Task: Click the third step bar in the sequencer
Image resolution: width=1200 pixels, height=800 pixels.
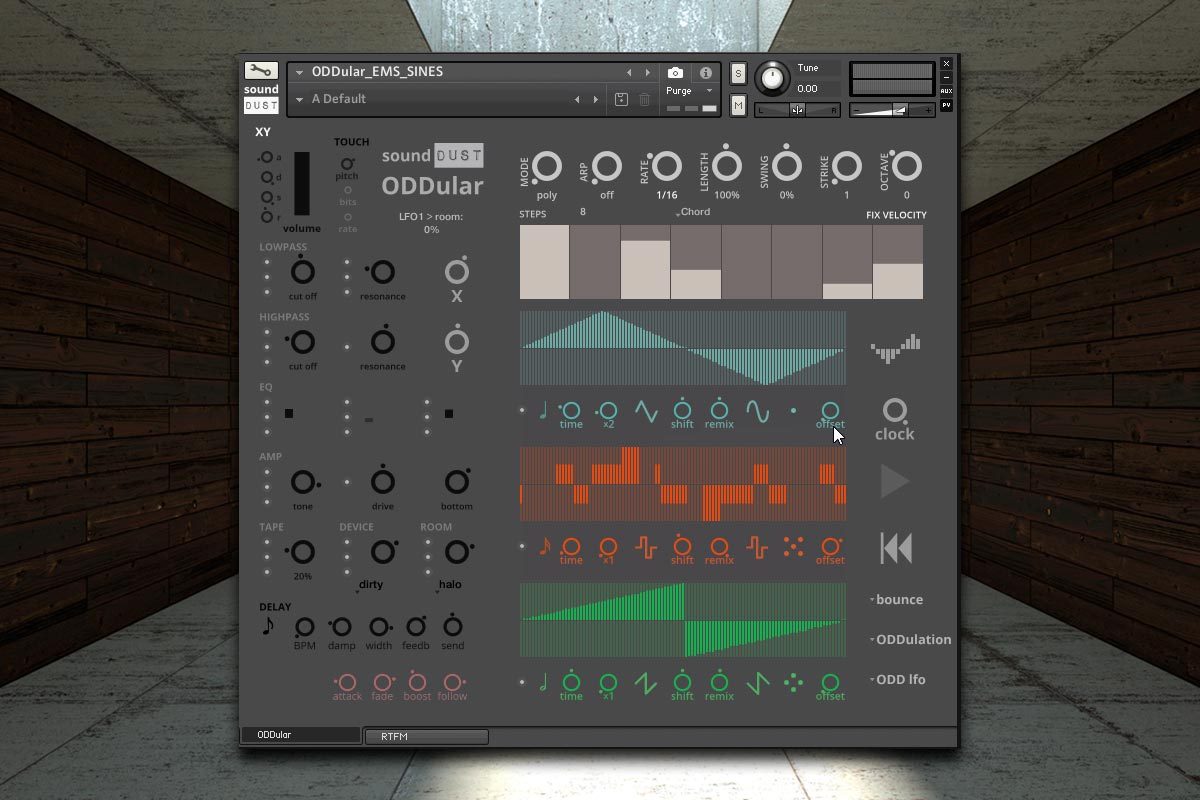Action: click(645, 262)
